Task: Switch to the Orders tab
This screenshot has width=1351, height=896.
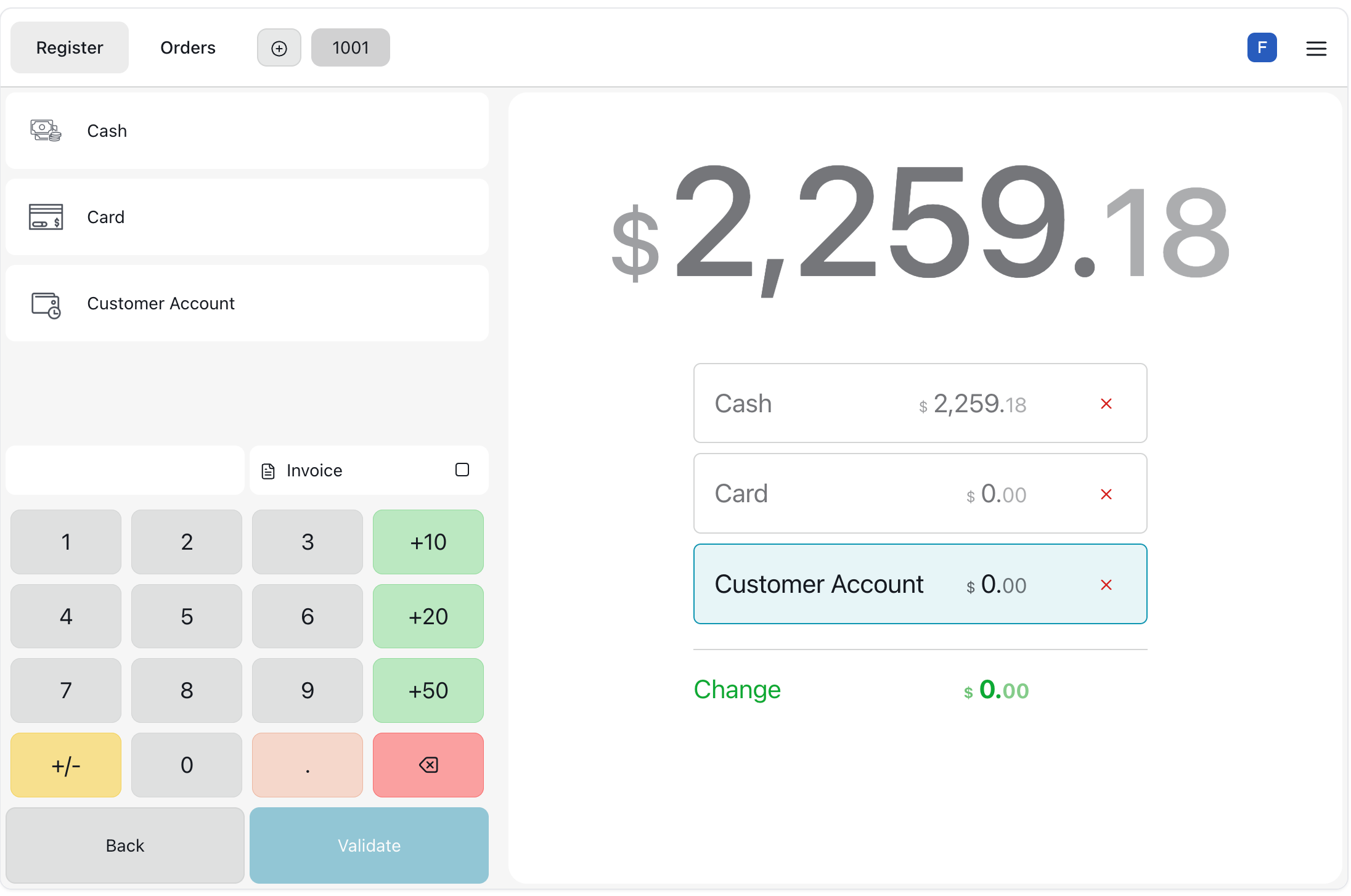Action: 187,48
